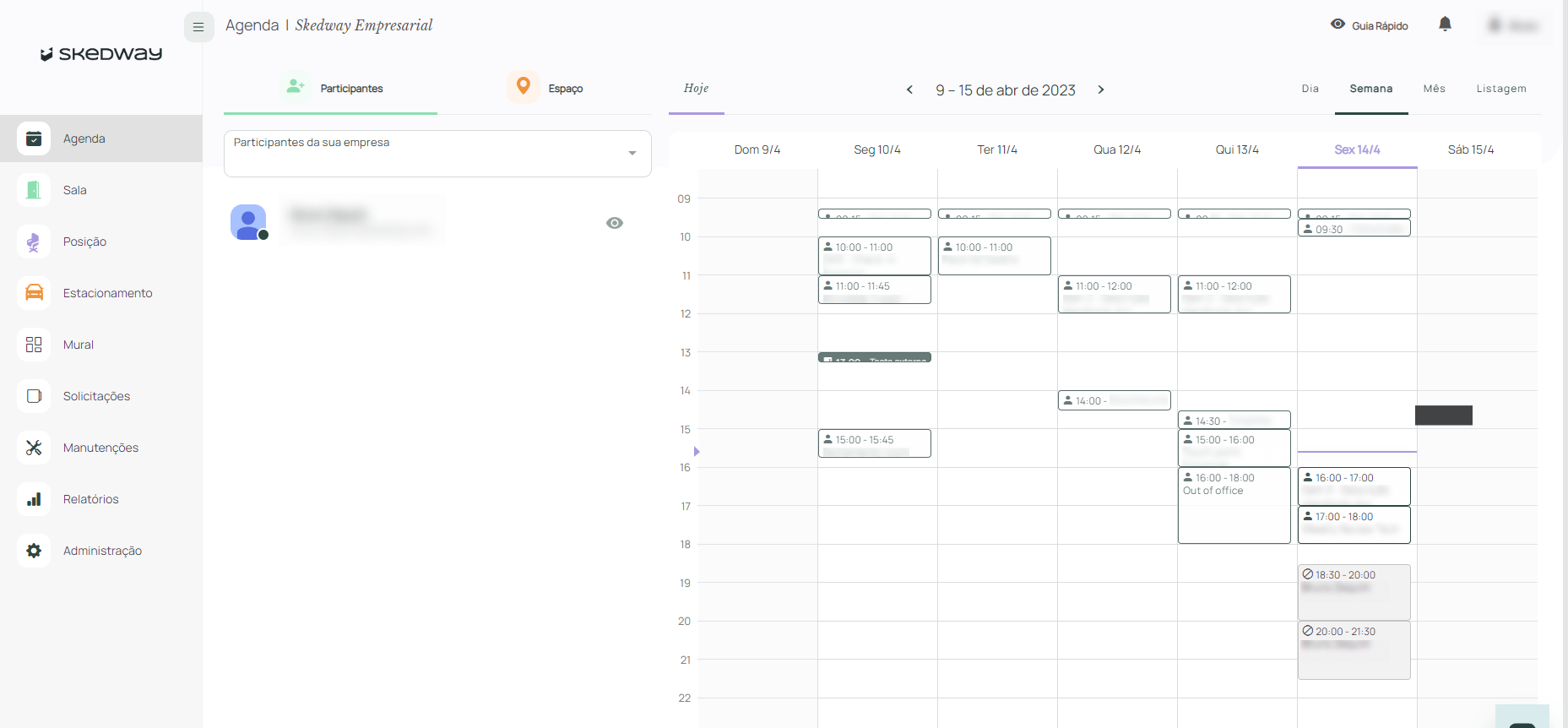Switch to the Mês view
The image size is (1568, 728).
pos(1434,89)
